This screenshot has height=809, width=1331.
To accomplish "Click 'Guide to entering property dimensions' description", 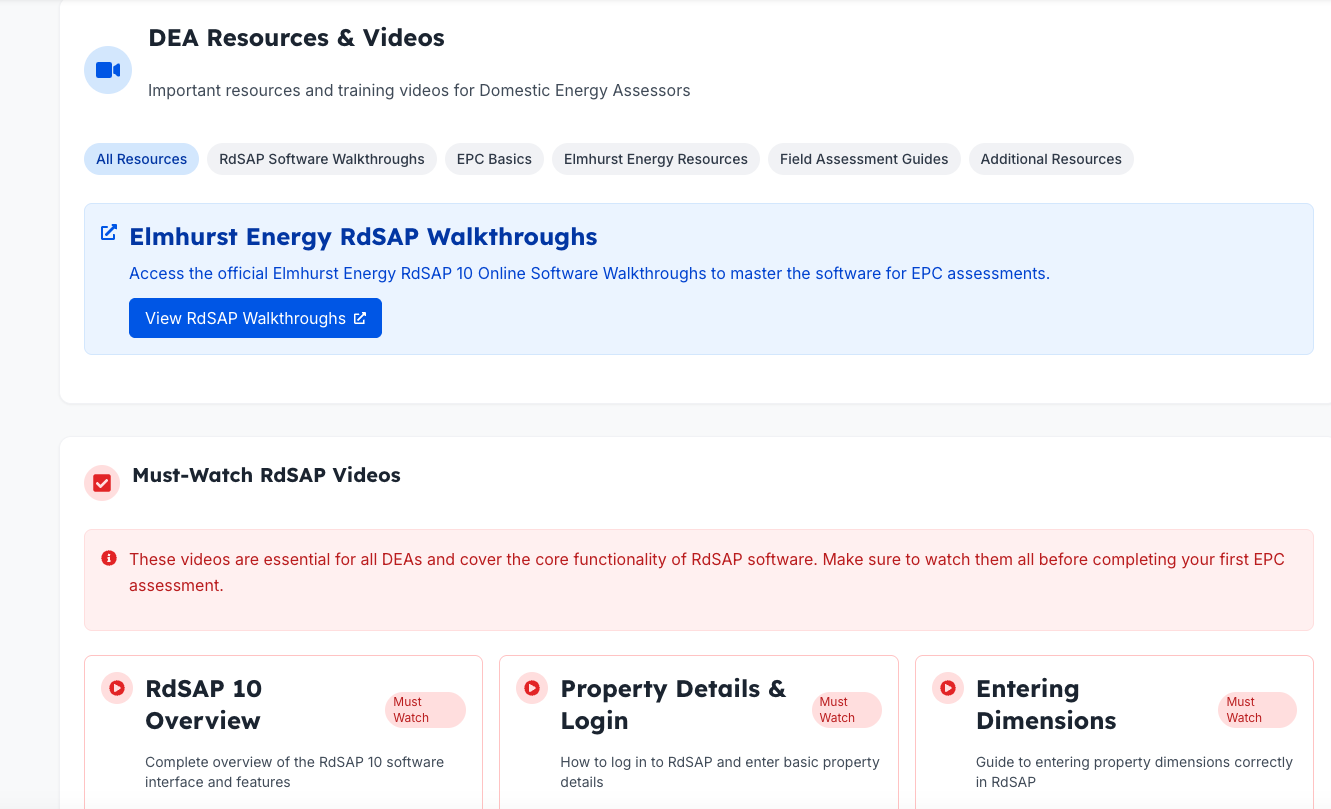I will tap(1134, 772).
